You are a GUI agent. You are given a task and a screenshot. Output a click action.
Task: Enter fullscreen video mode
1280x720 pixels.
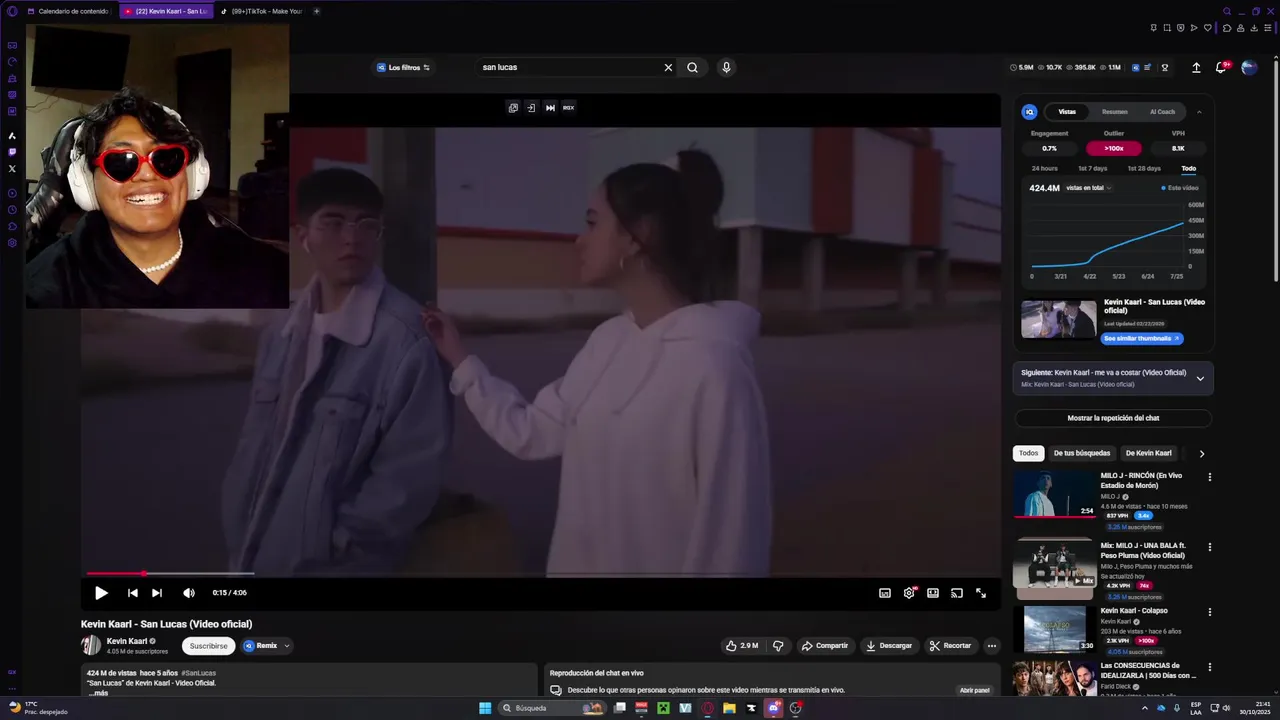click(981, 593)
